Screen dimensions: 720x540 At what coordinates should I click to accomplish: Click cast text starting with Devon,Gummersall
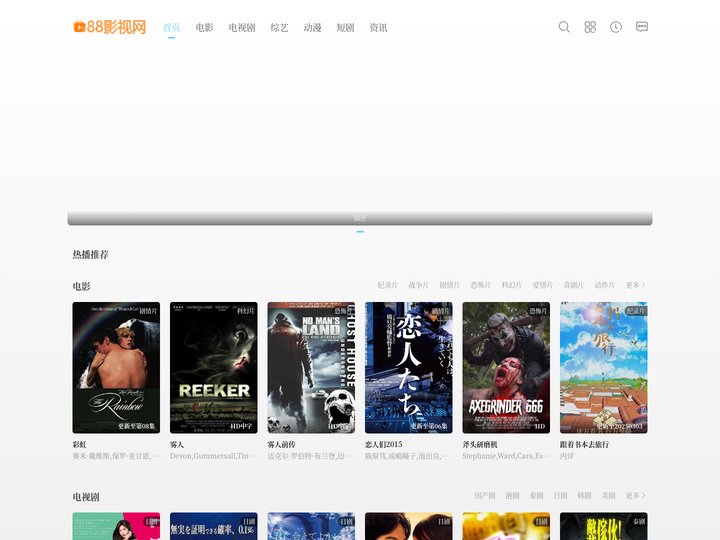click(x=213, y=456)
